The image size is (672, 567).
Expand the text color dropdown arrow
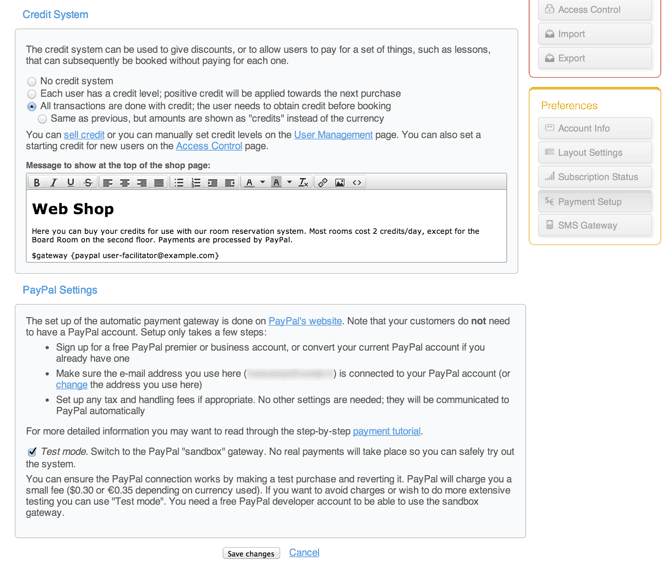point(263,183)
